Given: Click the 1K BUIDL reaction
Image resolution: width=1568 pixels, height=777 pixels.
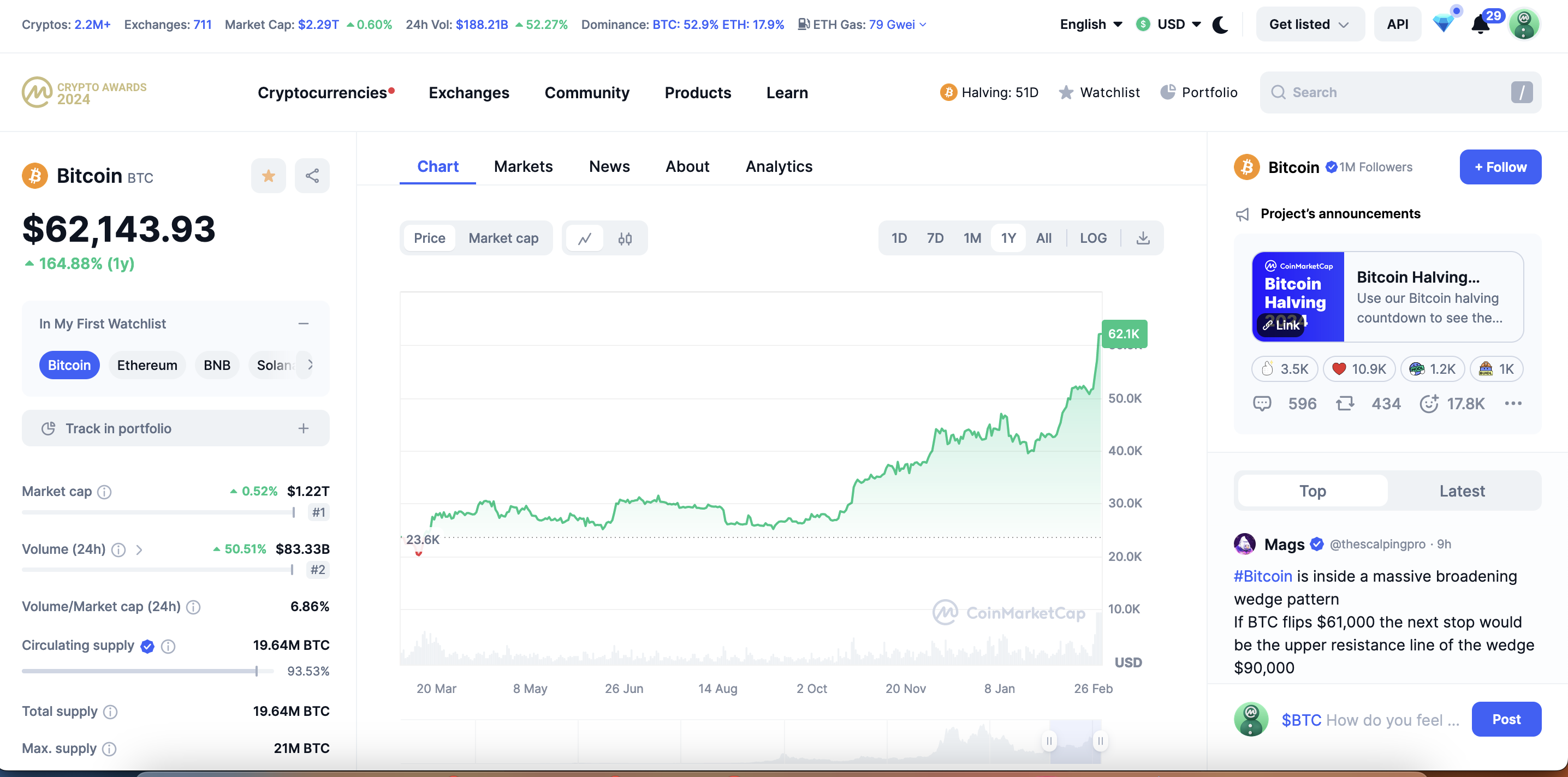Looking at the screenshot, I should [1496, 369].
